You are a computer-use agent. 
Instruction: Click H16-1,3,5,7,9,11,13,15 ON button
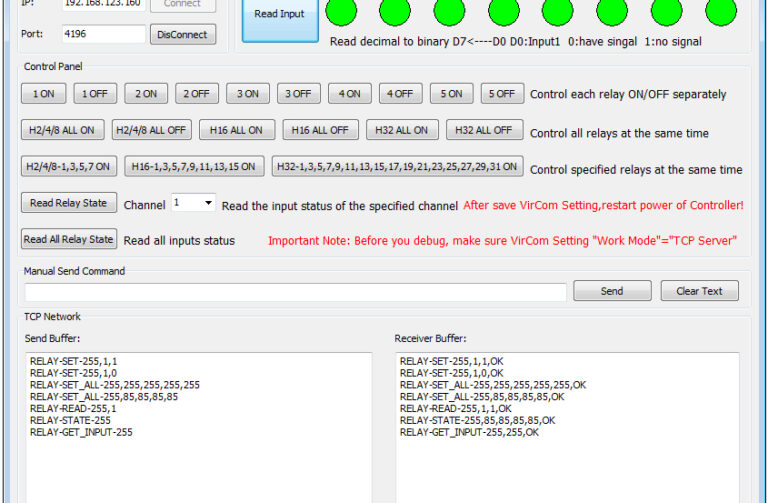tap(194, 166)
